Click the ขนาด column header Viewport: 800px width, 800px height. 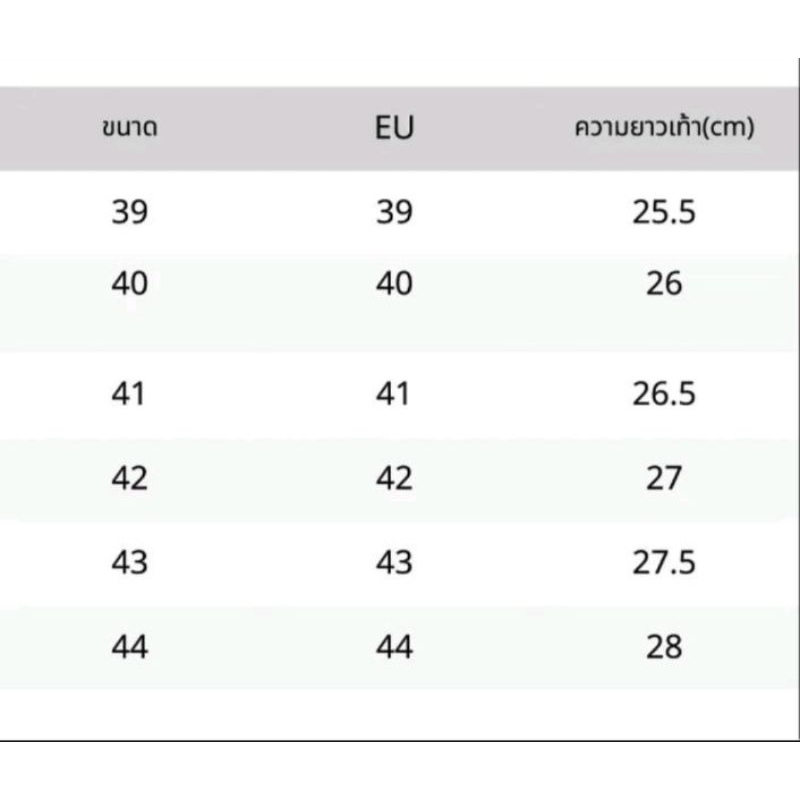(x=130, y=128)
